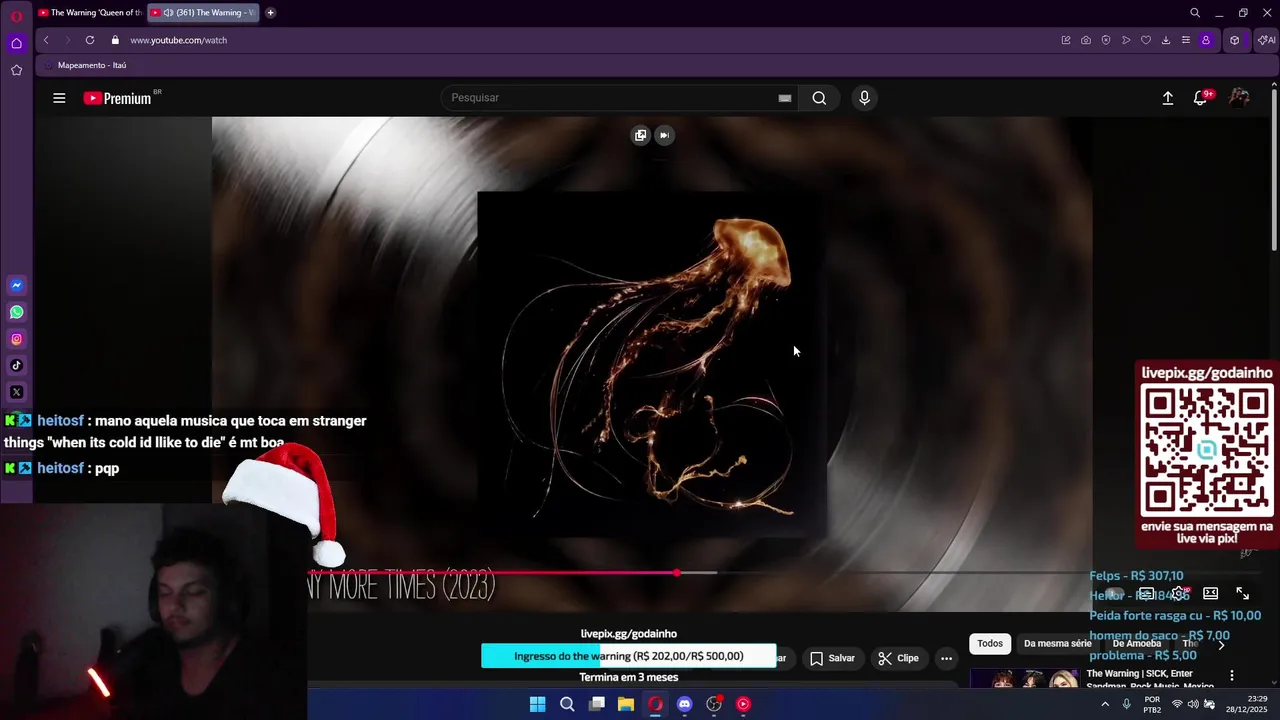The image size is (1280, 720).
Task: Open the on-screen keyboard in search box
Action: pos(785,98)
